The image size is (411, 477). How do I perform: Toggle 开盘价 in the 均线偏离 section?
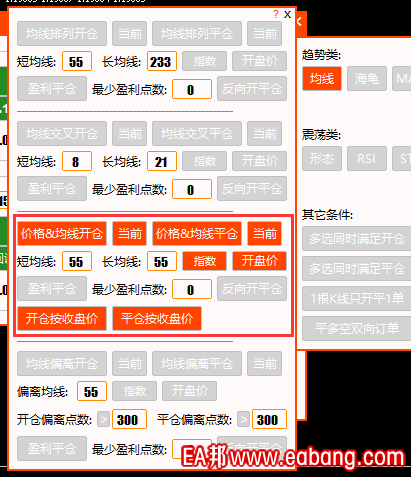click(x=189, y=391)
